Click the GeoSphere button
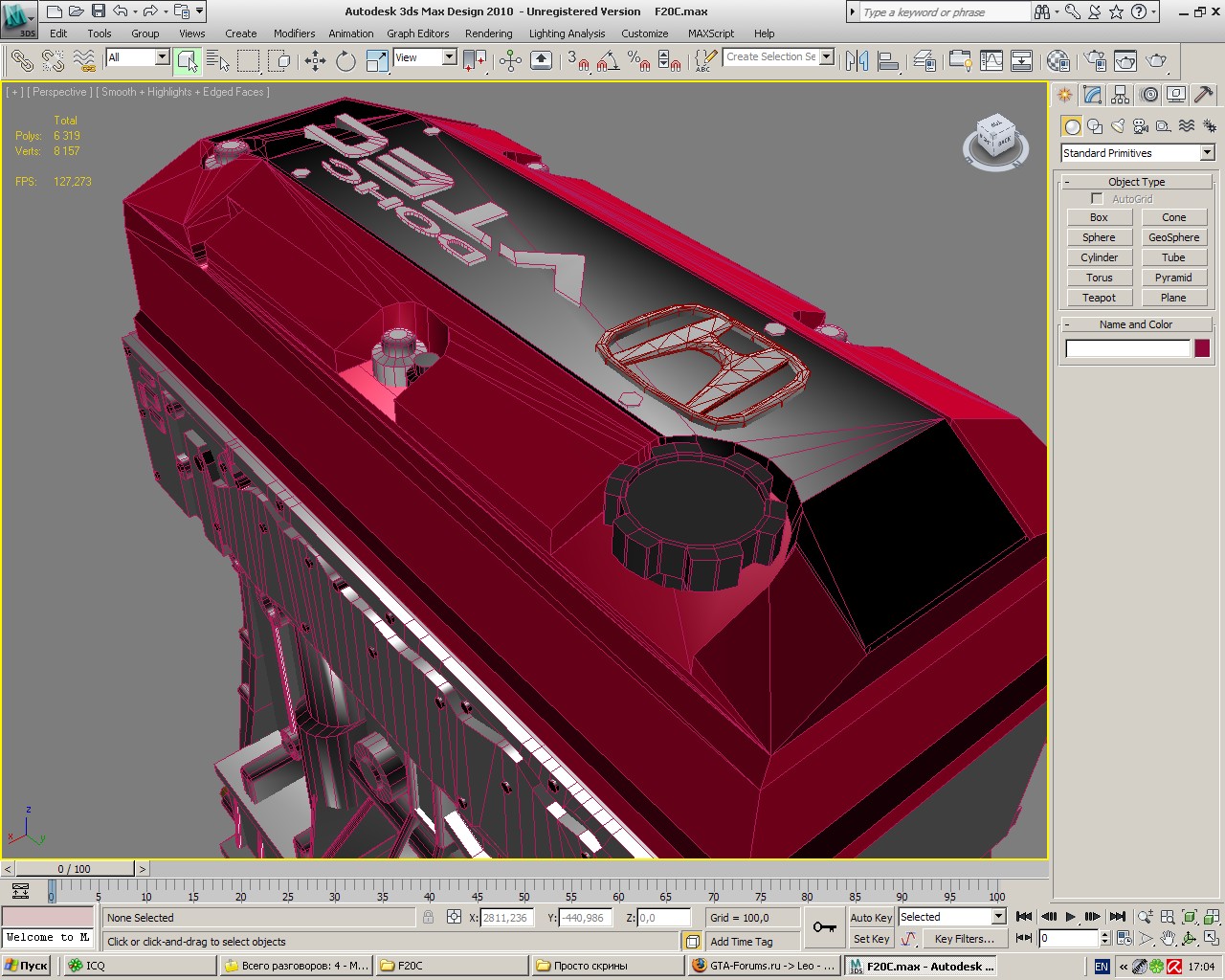 coord(1173,237)
